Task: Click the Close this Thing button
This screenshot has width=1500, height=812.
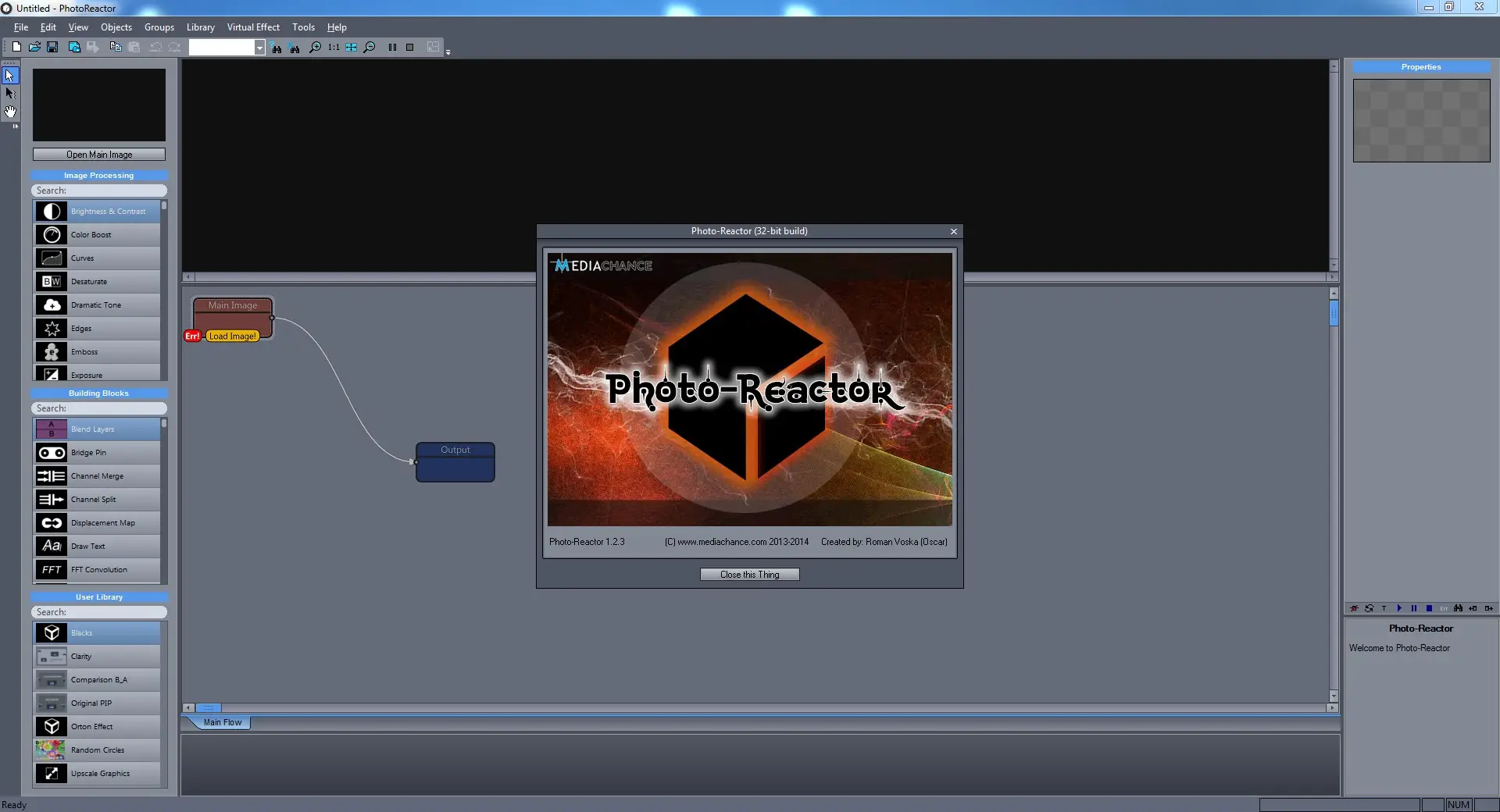Action: (x=750, y=575)
